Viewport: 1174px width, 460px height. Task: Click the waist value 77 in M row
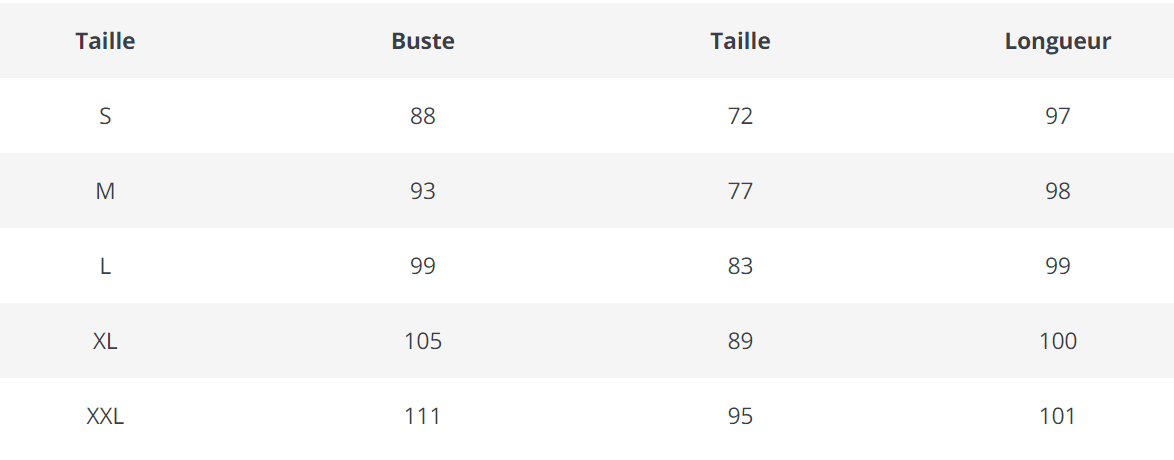[x=740, y=191]
